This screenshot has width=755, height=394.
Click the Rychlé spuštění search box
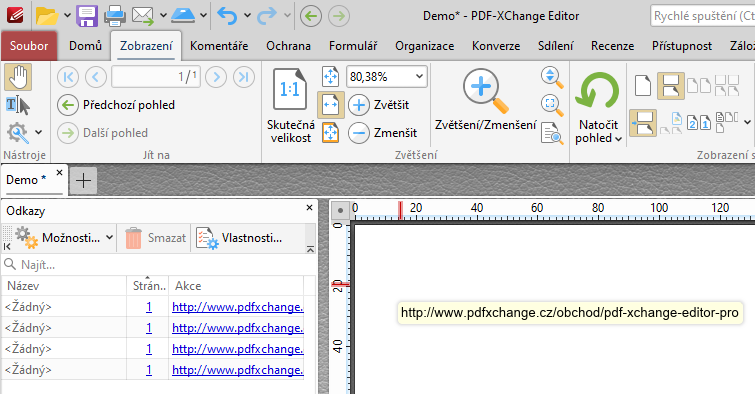point(703,16)
